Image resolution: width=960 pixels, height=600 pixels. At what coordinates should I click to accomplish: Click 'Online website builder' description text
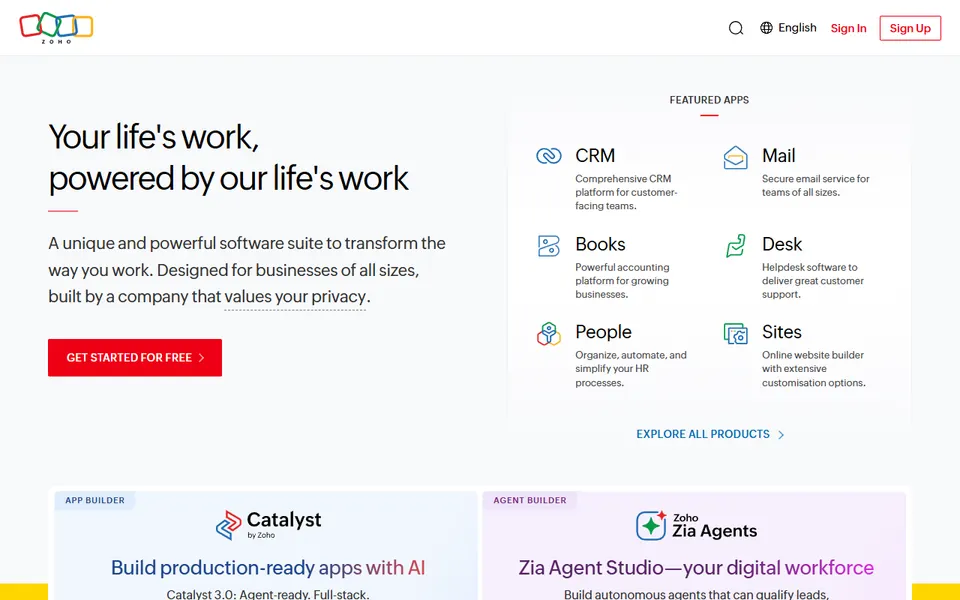click(x=814, y=369)
